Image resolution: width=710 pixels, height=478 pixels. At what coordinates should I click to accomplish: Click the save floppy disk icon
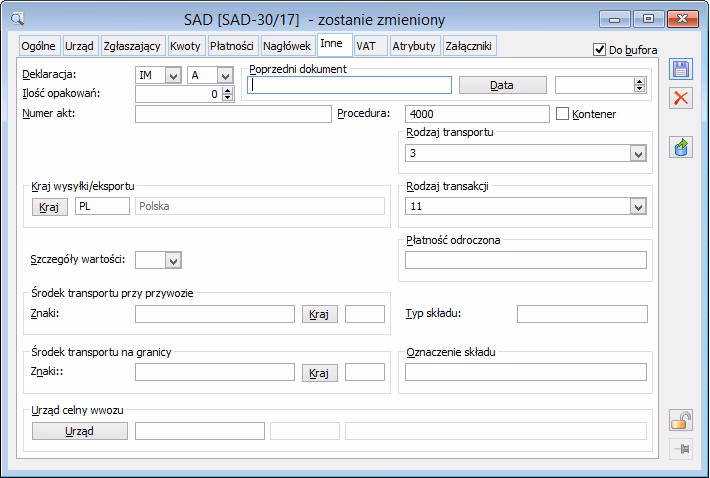[682, 70]
